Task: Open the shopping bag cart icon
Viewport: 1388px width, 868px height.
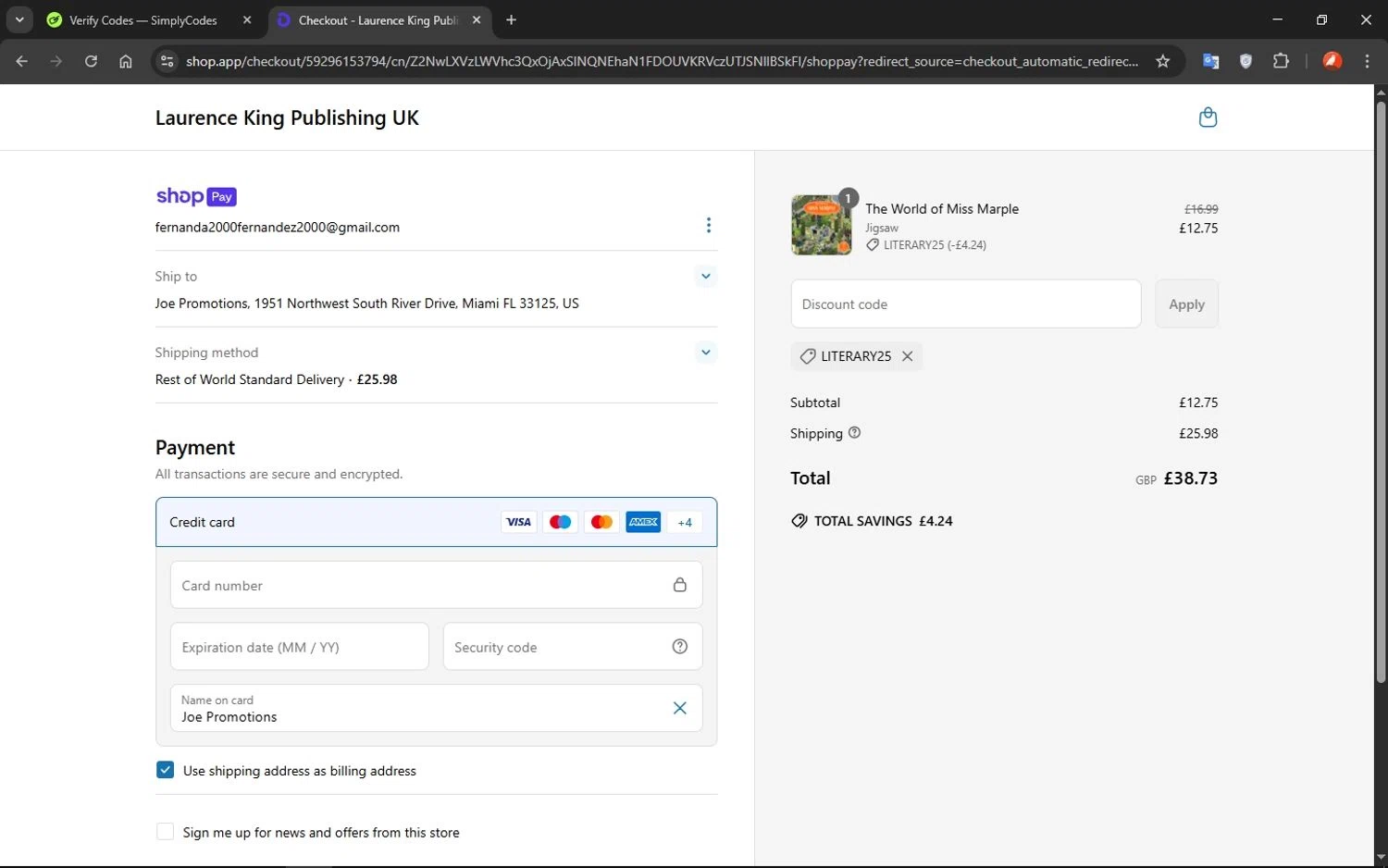Action: (1208, 118)
